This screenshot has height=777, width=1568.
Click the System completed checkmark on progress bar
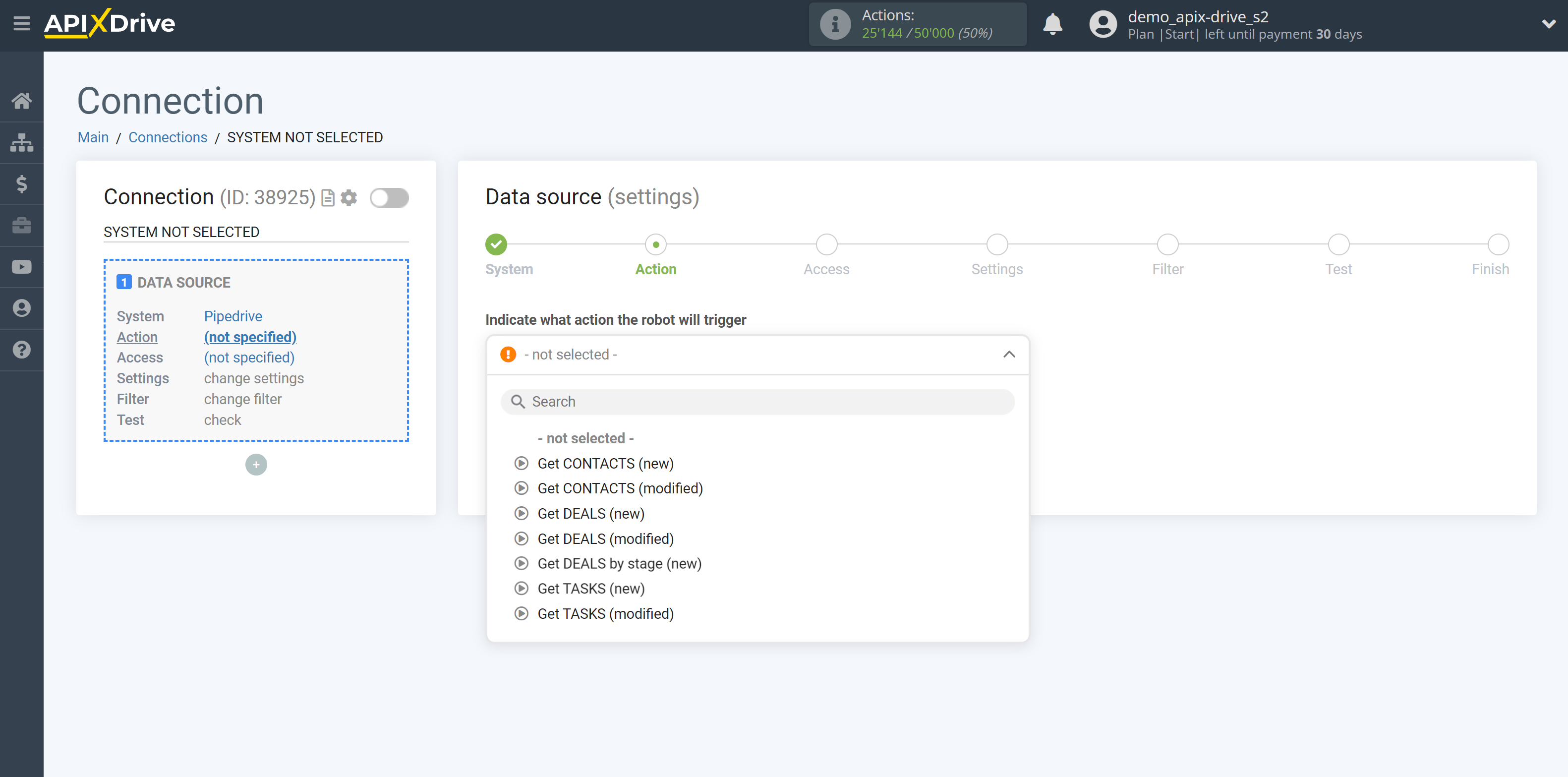497,243
